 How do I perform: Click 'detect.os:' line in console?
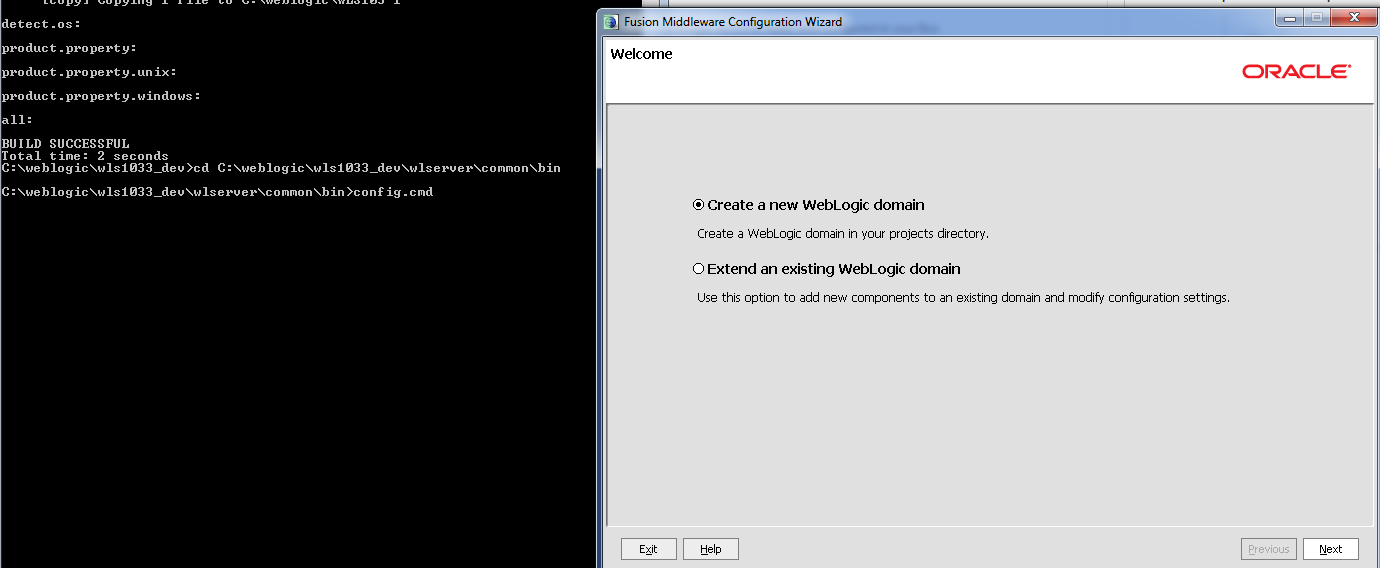click(x=41, y=24)
